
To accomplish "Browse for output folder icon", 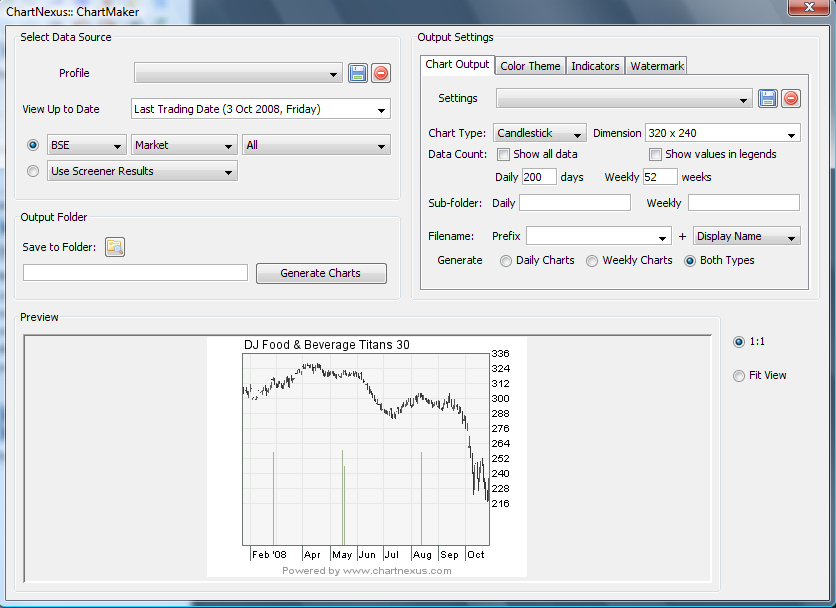I will pos(115,248).
